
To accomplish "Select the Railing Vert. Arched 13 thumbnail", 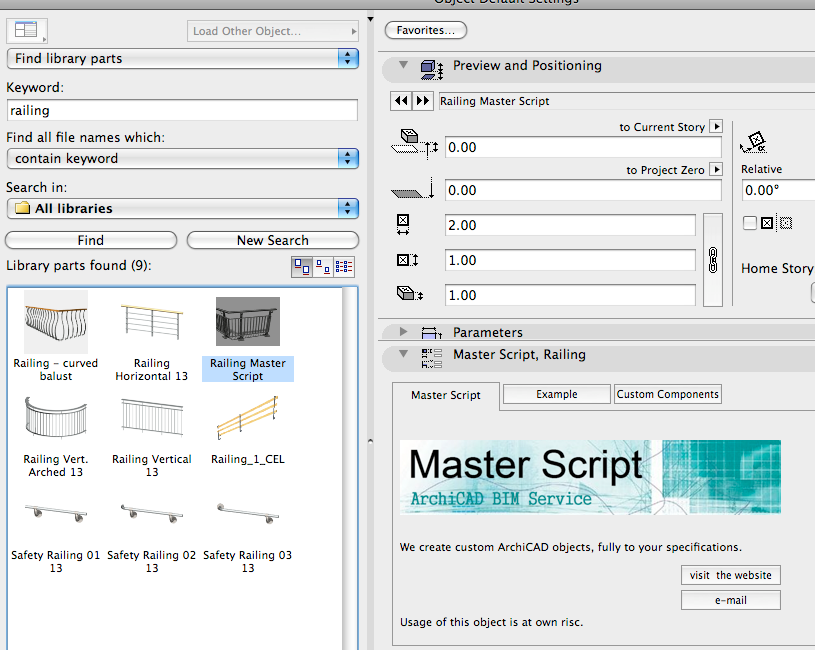I will click(x=56, y=421).
